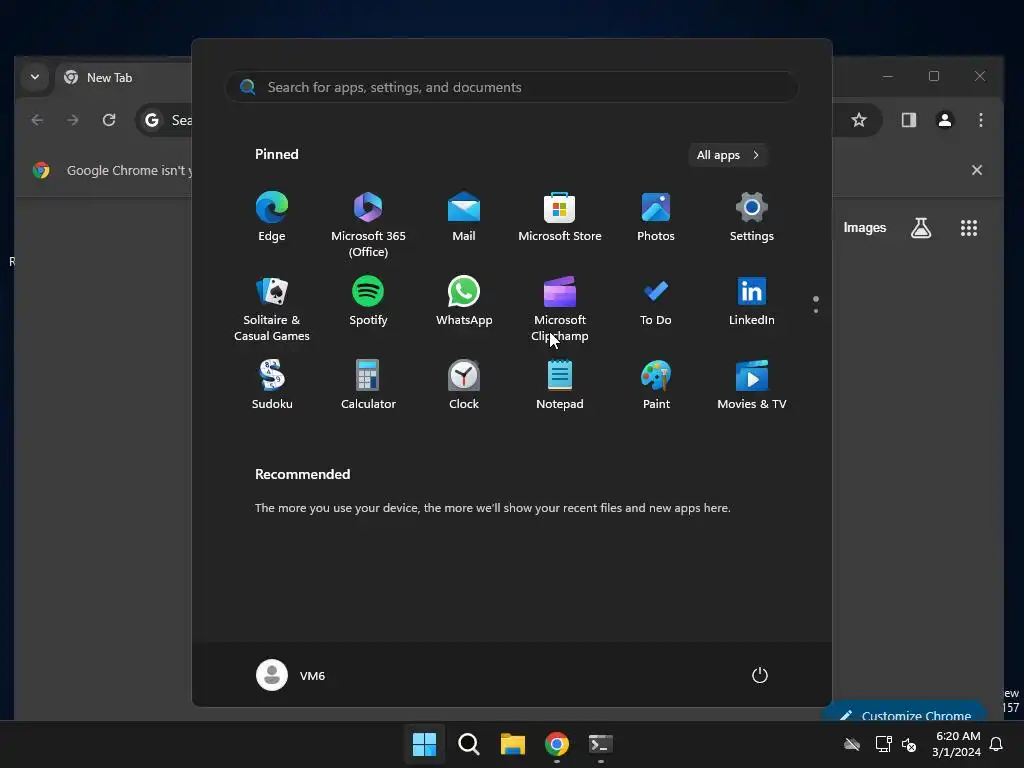Image resolution: width=1024 pixels, height=768 pixels.
Task: Open File Explorer from the taskbar
Action: [513, 743]
